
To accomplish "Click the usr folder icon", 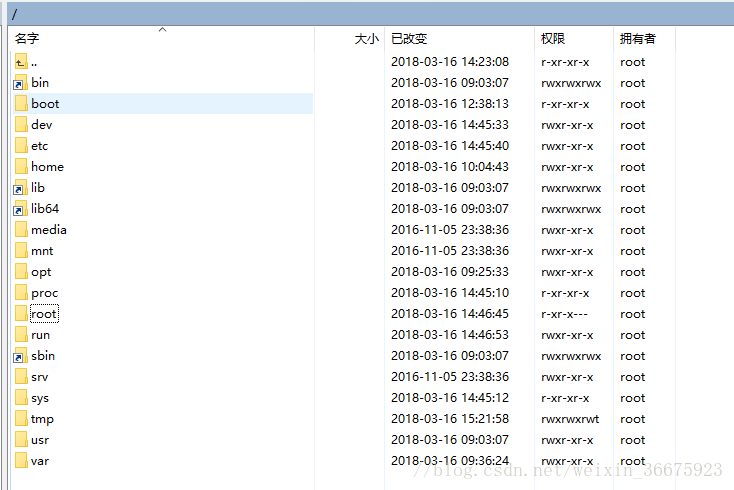I will [21, 440].
